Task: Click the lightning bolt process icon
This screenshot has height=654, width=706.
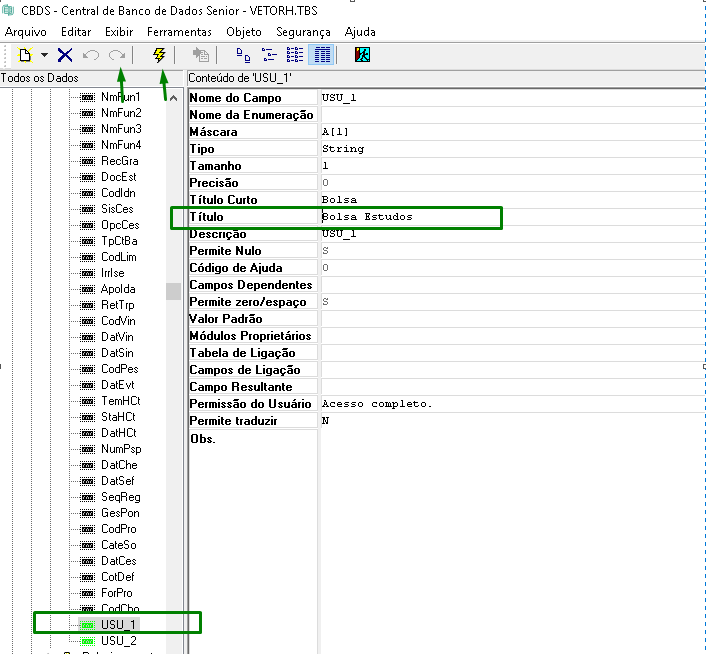Action: (x=159, y=56)
